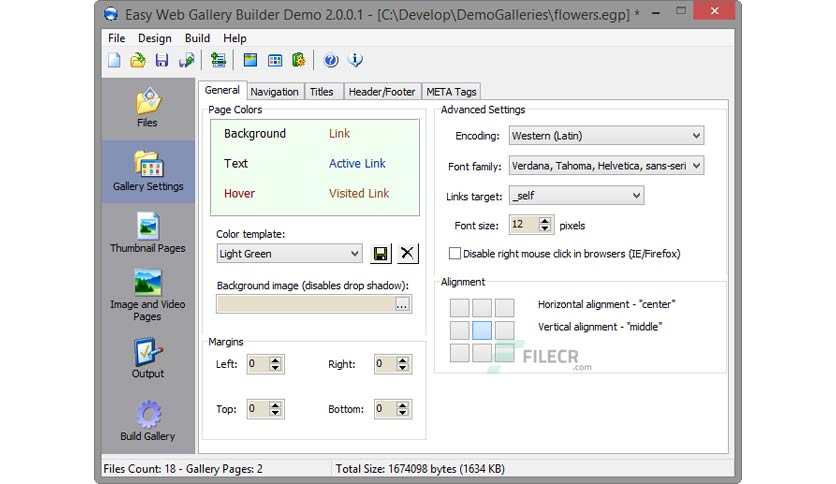Image resolution: width=836 pixels, height=484 pixels.
Task: Set alignment to middle right cell
Action: pyautogui.click(x=504, y=330)
